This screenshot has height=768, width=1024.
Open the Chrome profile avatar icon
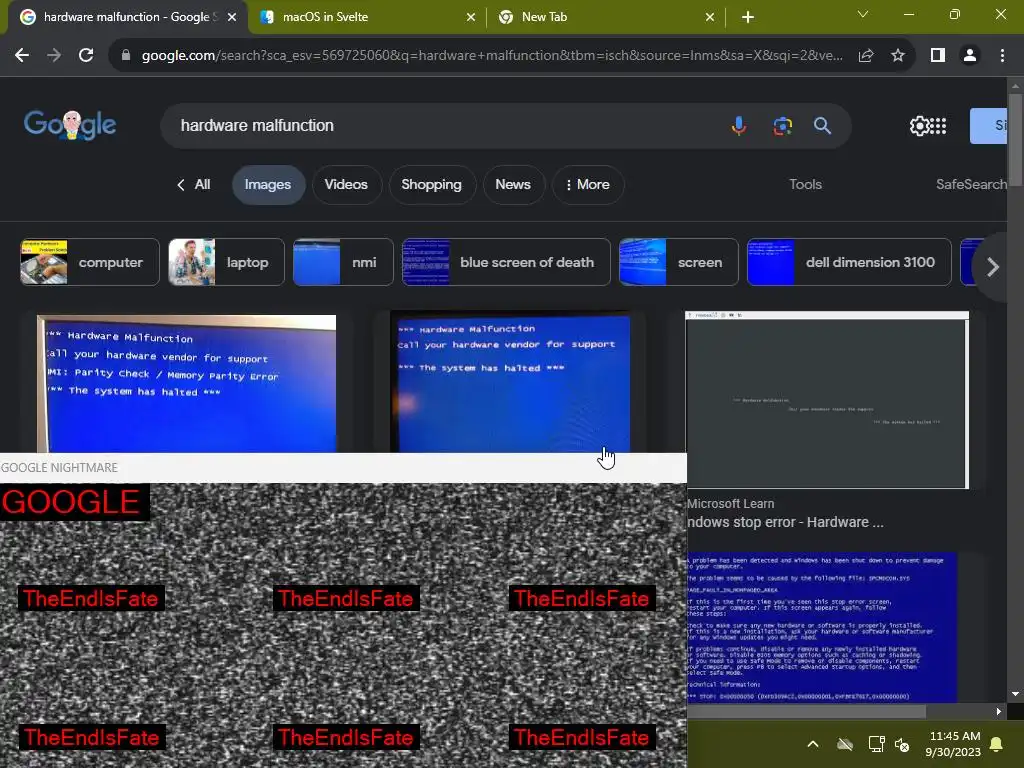[970, 56]
